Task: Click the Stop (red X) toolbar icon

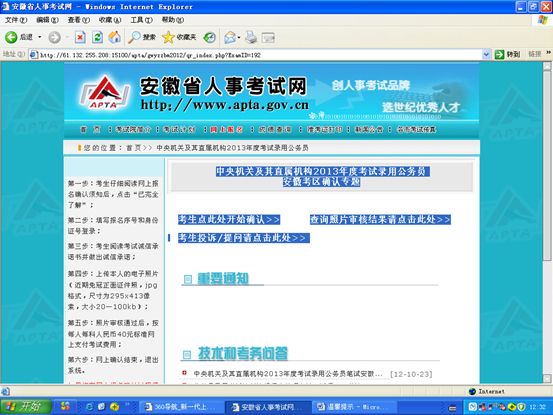Action: 80,37
